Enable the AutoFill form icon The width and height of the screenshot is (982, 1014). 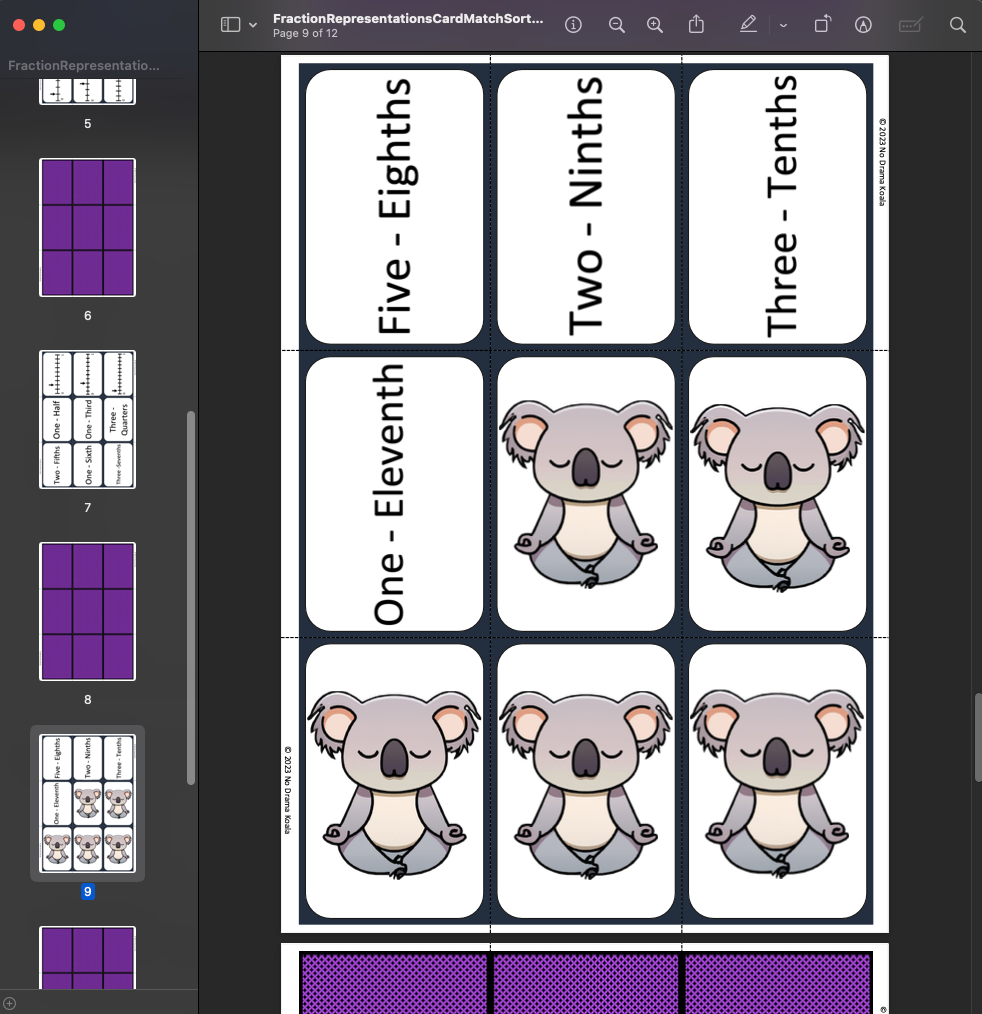click(910, 24)
